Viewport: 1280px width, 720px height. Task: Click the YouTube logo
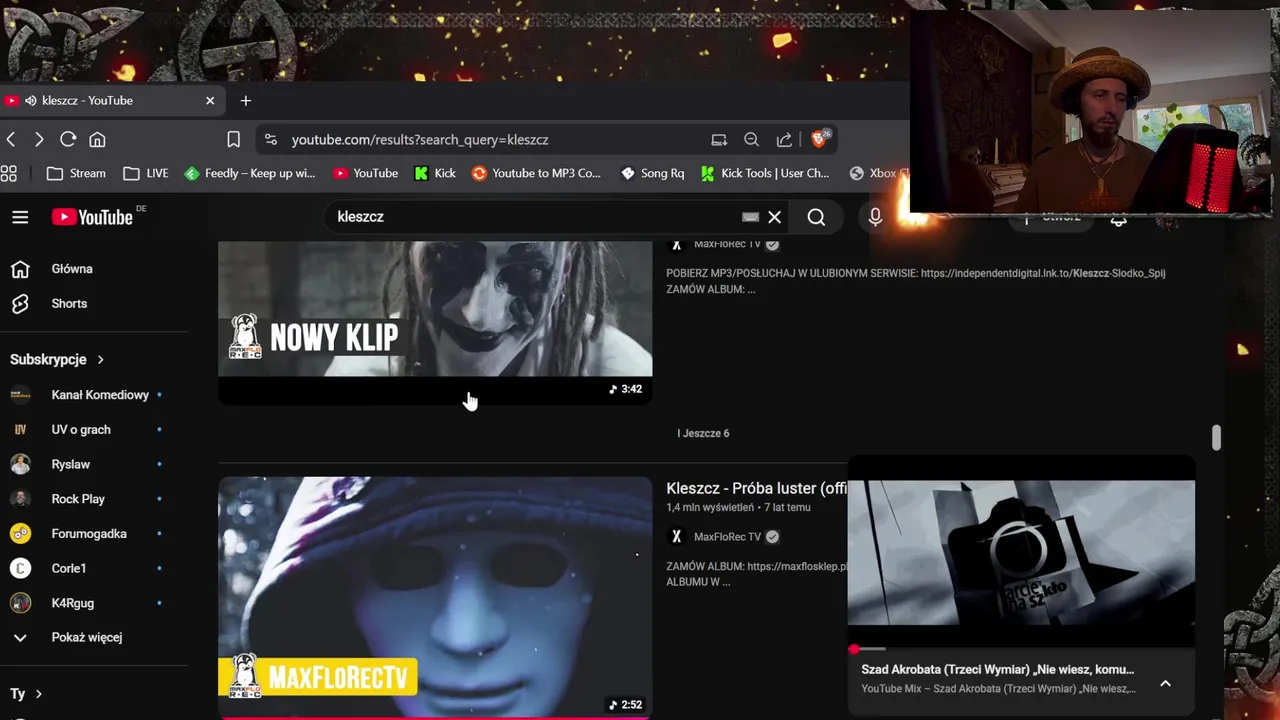(92, 217)
